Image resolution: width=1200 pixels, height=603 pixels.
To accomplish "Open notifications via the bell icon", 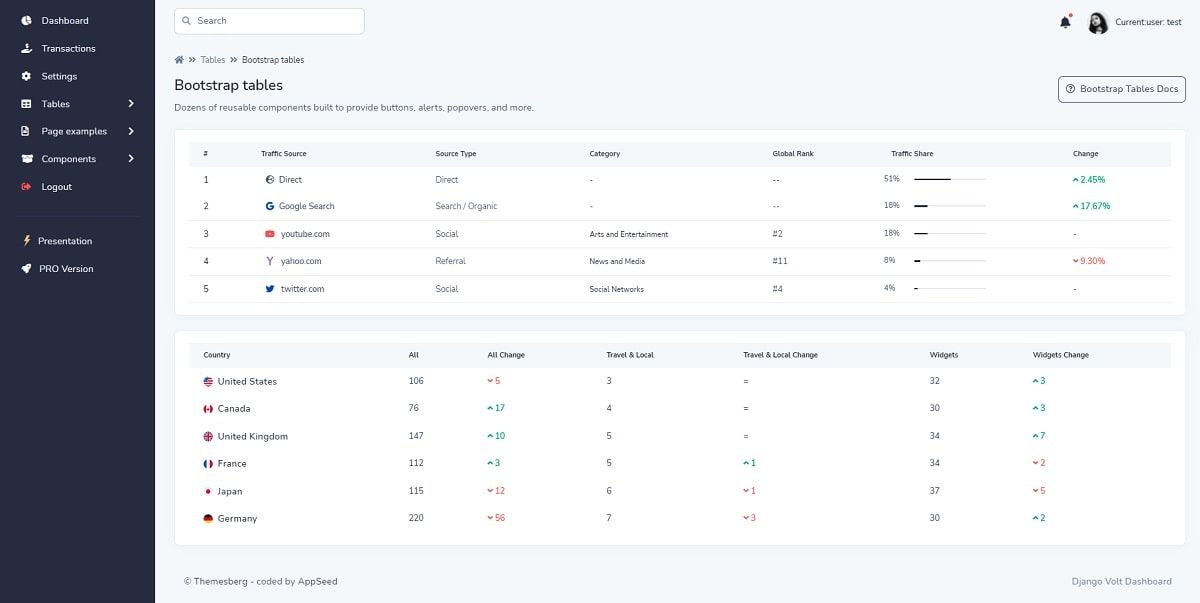I will point(1064,21).
